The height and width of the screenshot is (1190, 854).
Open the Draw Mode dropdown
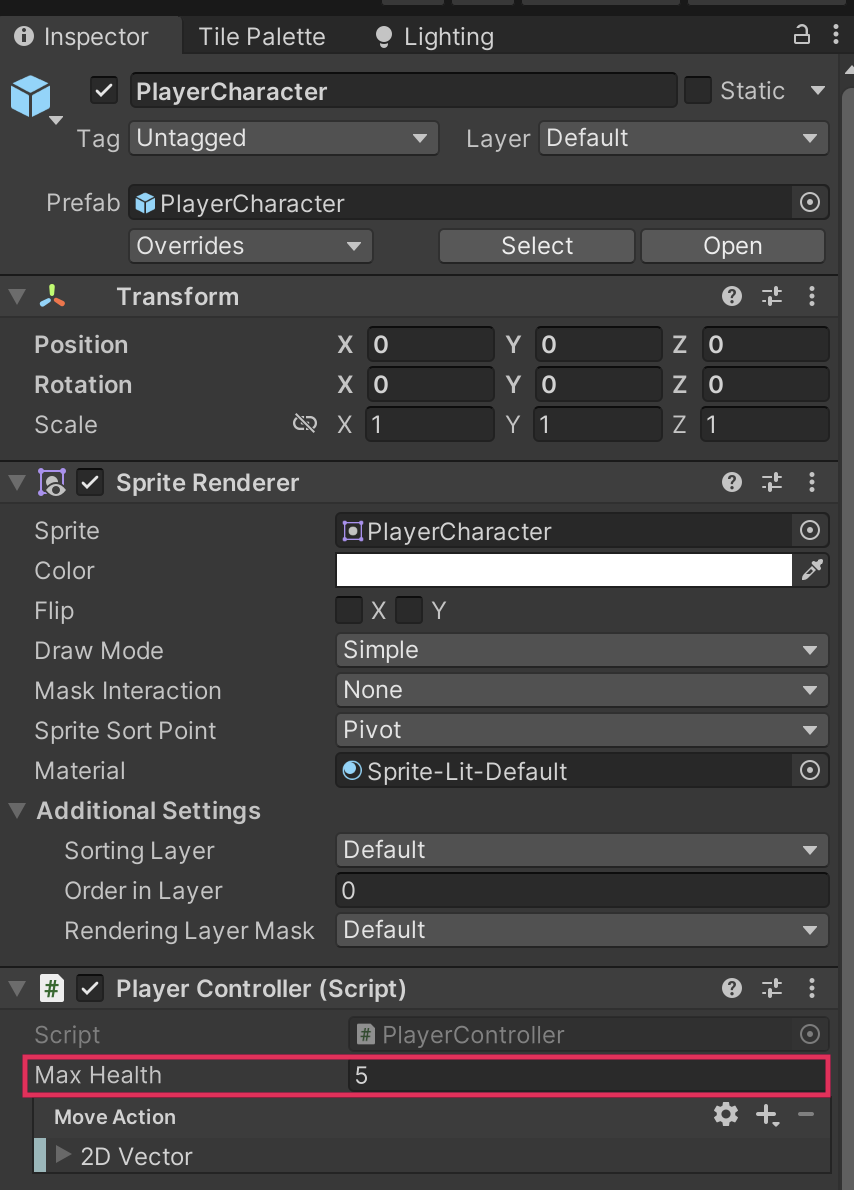coord(581,650)
